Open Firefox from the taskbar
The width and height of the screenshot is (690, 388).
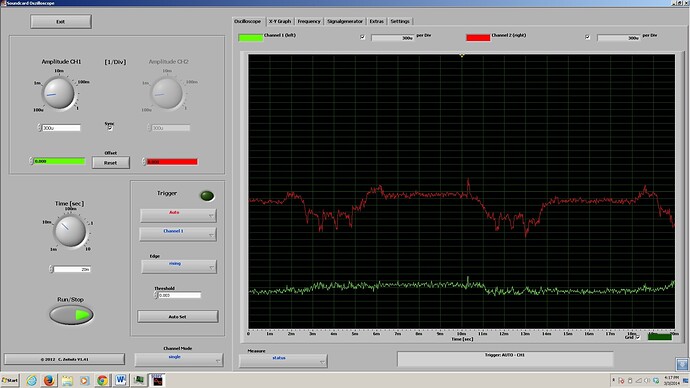click(49, 380)
